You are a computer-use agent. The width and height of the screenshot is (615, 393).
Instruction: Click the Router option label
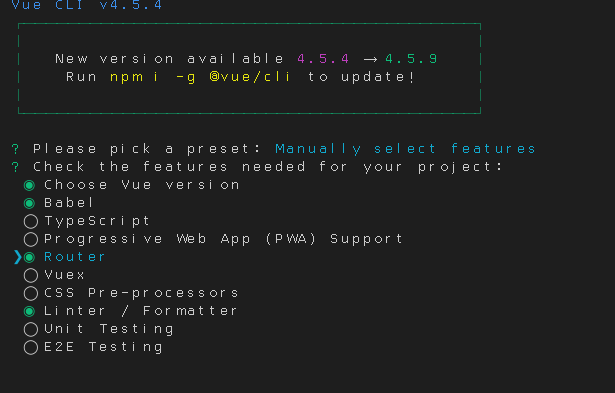[x=75, y=257]
